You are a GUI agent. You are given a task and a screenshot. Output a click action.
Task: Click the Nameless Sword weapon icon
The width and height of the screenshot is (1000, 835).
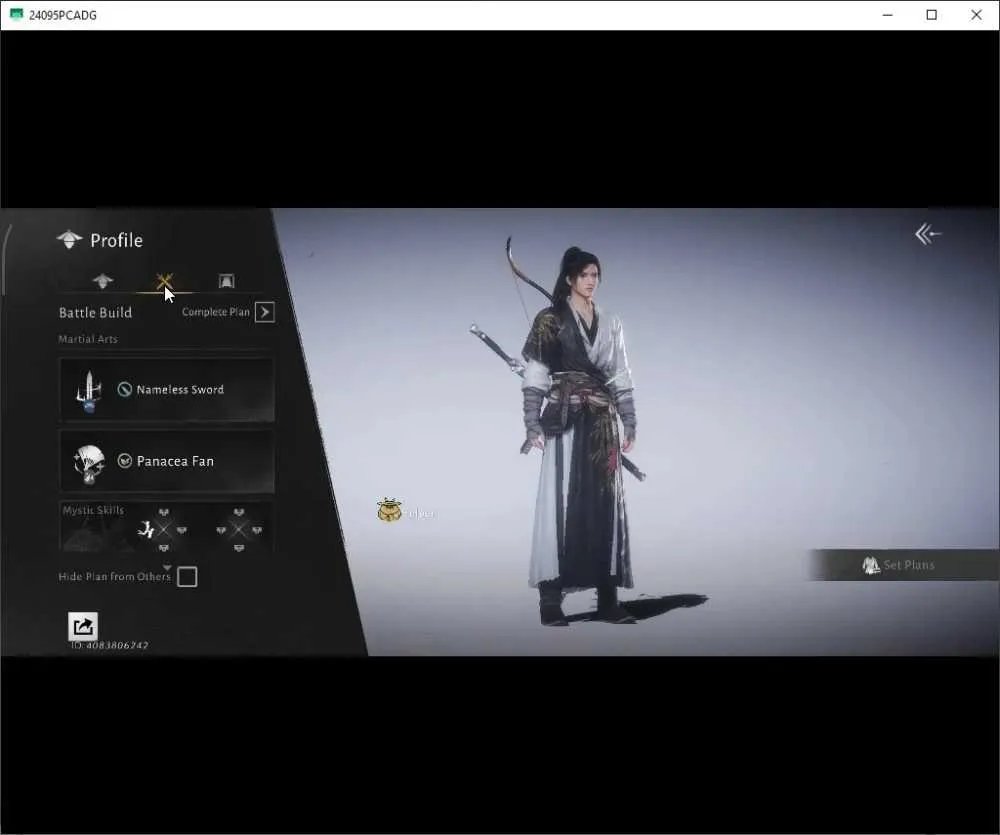pyautogui.click(x=89, y=390)
